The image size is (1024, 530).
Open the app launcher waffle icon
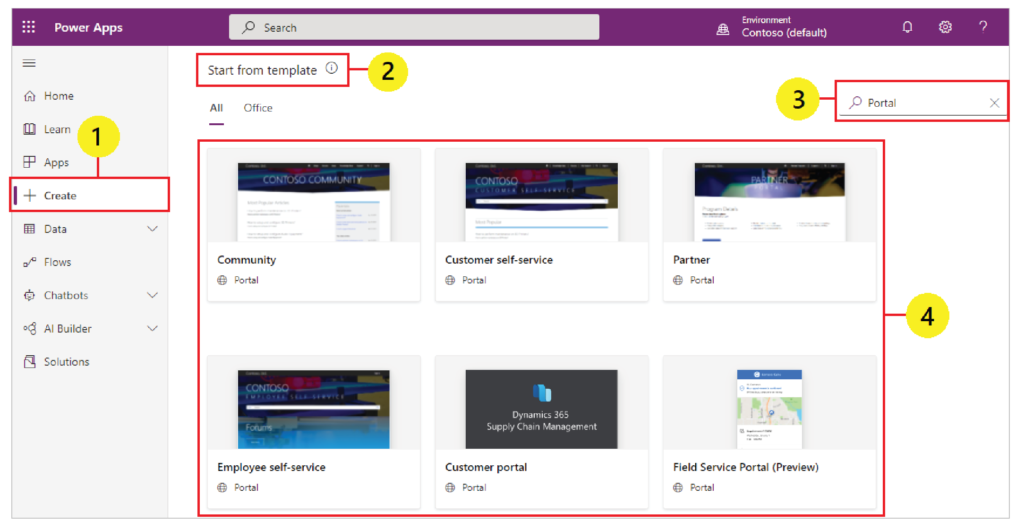tap(29, 27)
